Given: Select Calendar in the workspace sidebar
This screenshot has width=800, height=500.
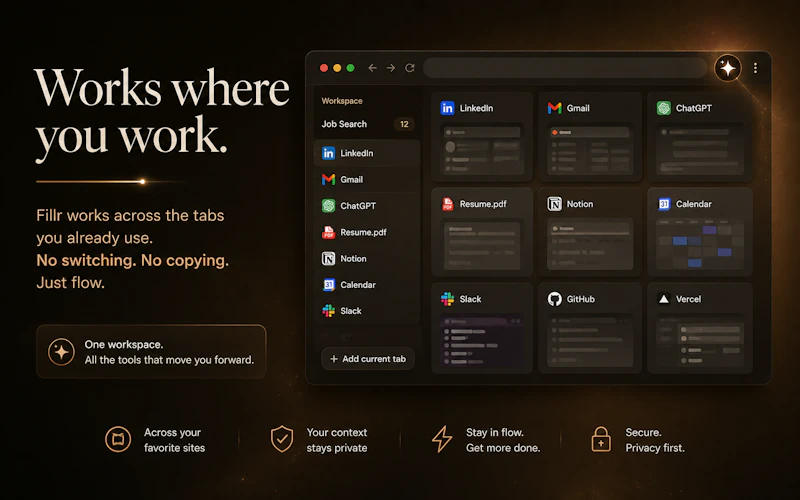Looking at the screenshot, I should click(x=367, y=285).
